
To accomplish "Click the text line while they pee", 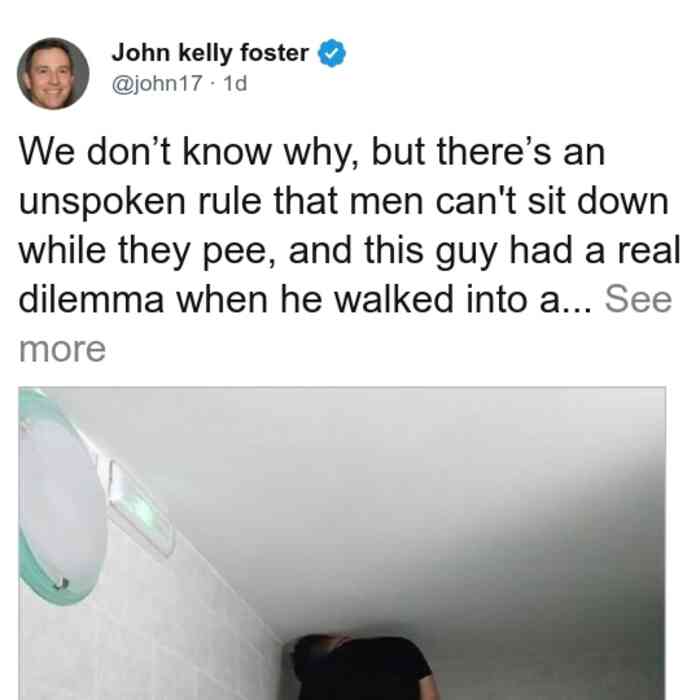I will [x=350, y=251].
